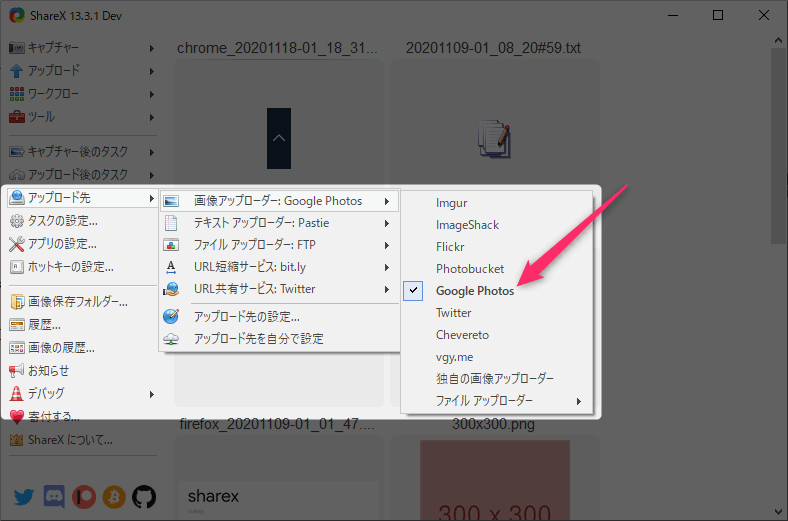The image size is (788, 521).
Task: Click the キャプチャー後のタスク icon
Action: [17, 152]
